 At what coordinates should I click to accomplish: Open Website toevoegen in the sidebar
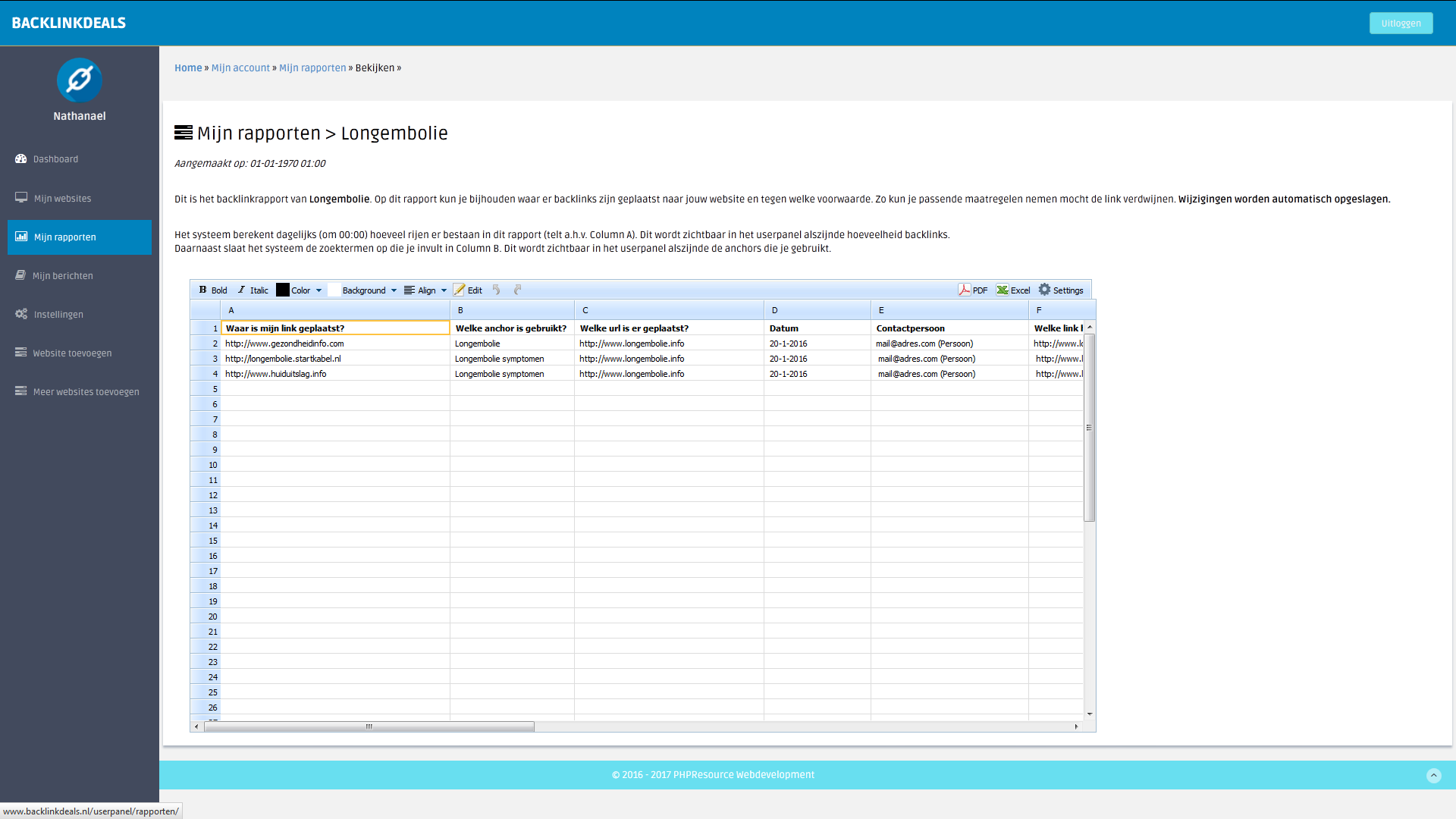(x=80, y=353)
